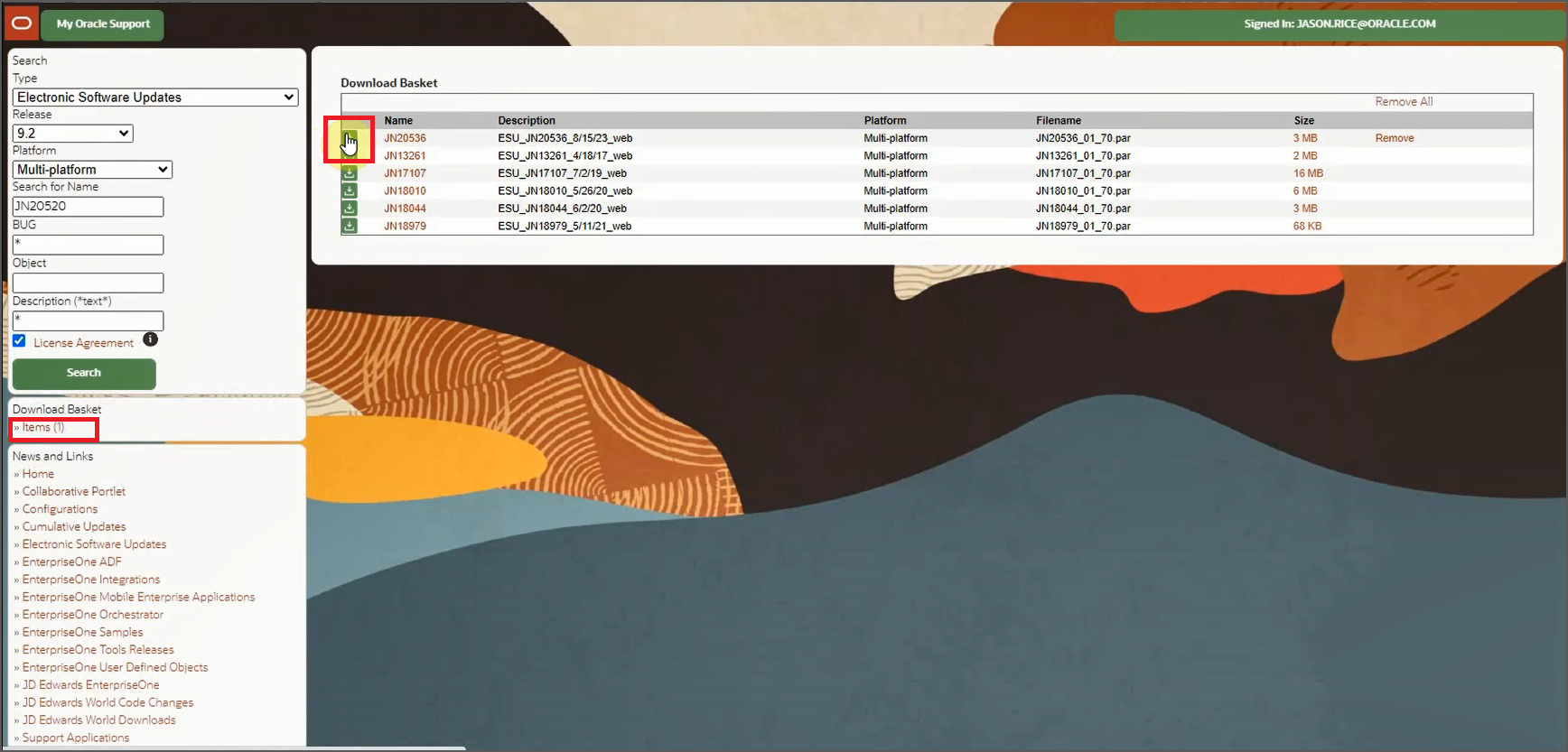This screenshot has height=752, width=1568.
Task: Click the JN18010 name link
Action: point(405,191)
